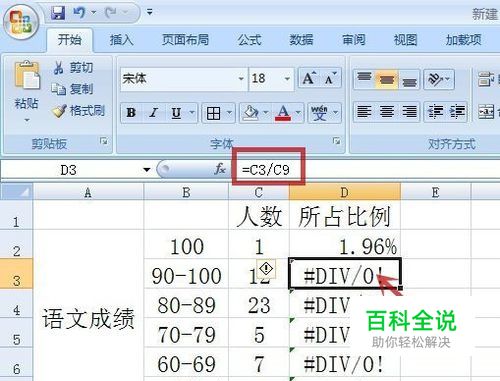Select row 3 header
The height and width of the screenshot is (381, 500).
click(x=17, y=274)
